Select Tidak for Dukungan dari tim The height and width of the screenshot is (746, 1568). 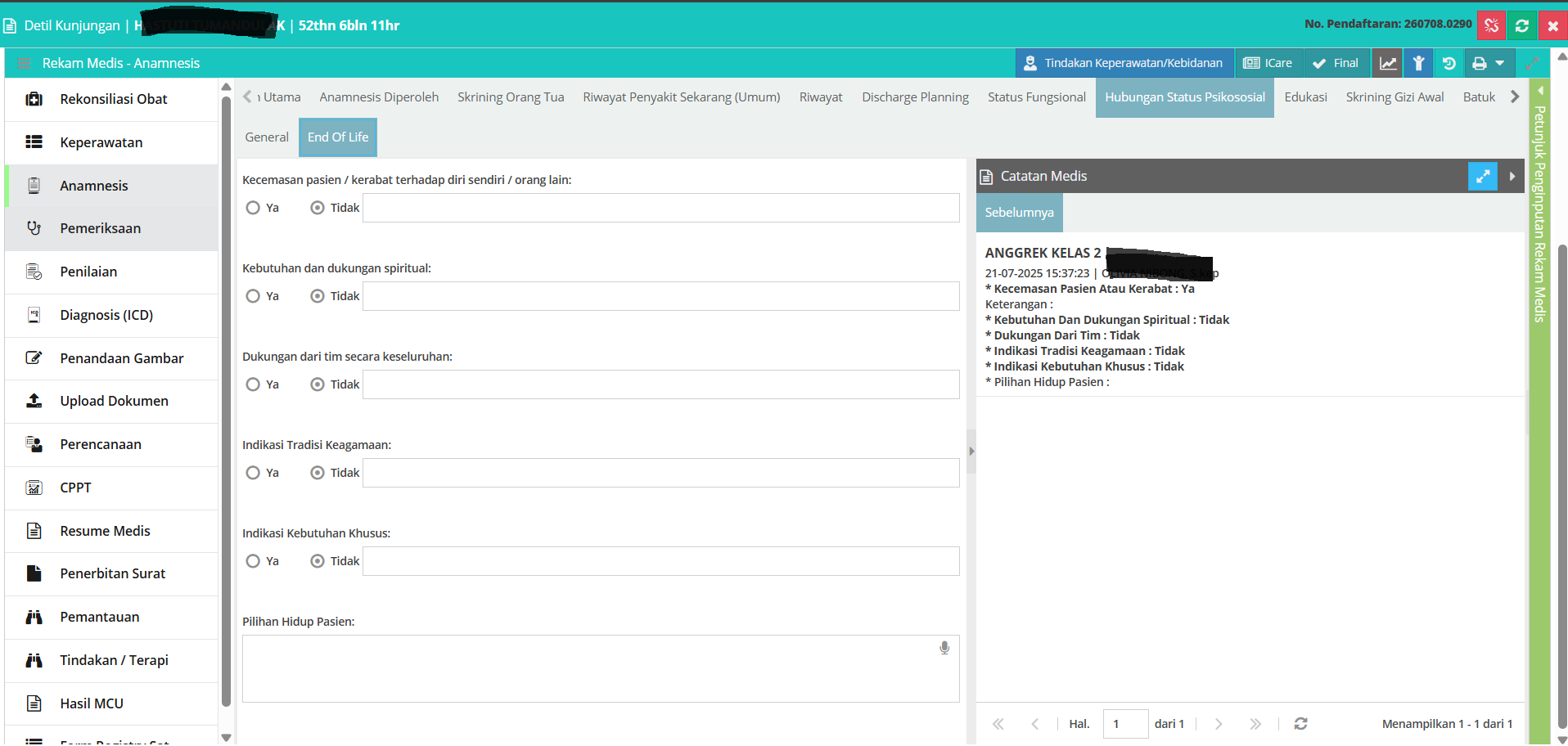point(318,384)
